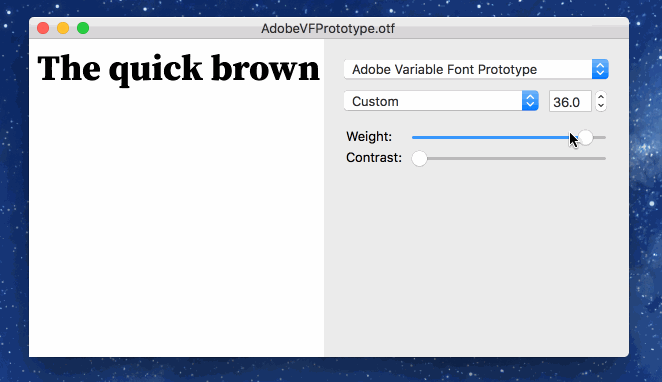662x382 pixels.
Task: Click the Contrast slider knob
Action: point(419,159)
